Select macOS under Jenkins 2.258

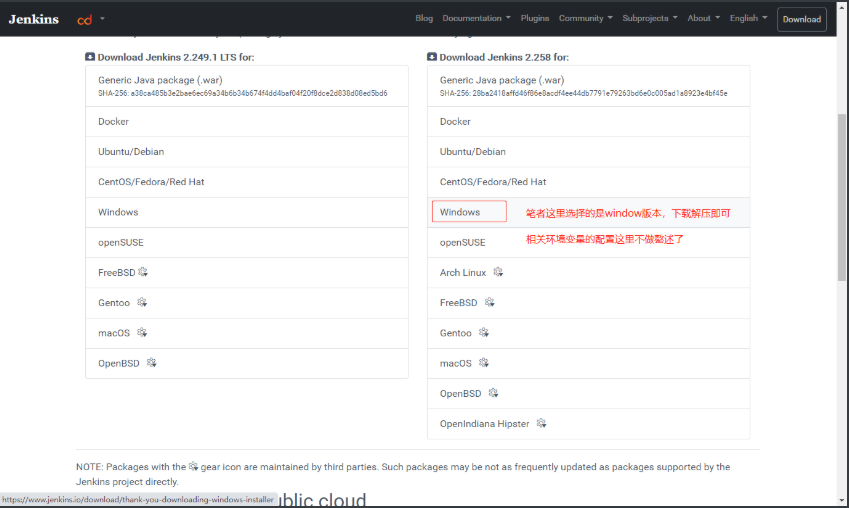[x=589, y=363]
